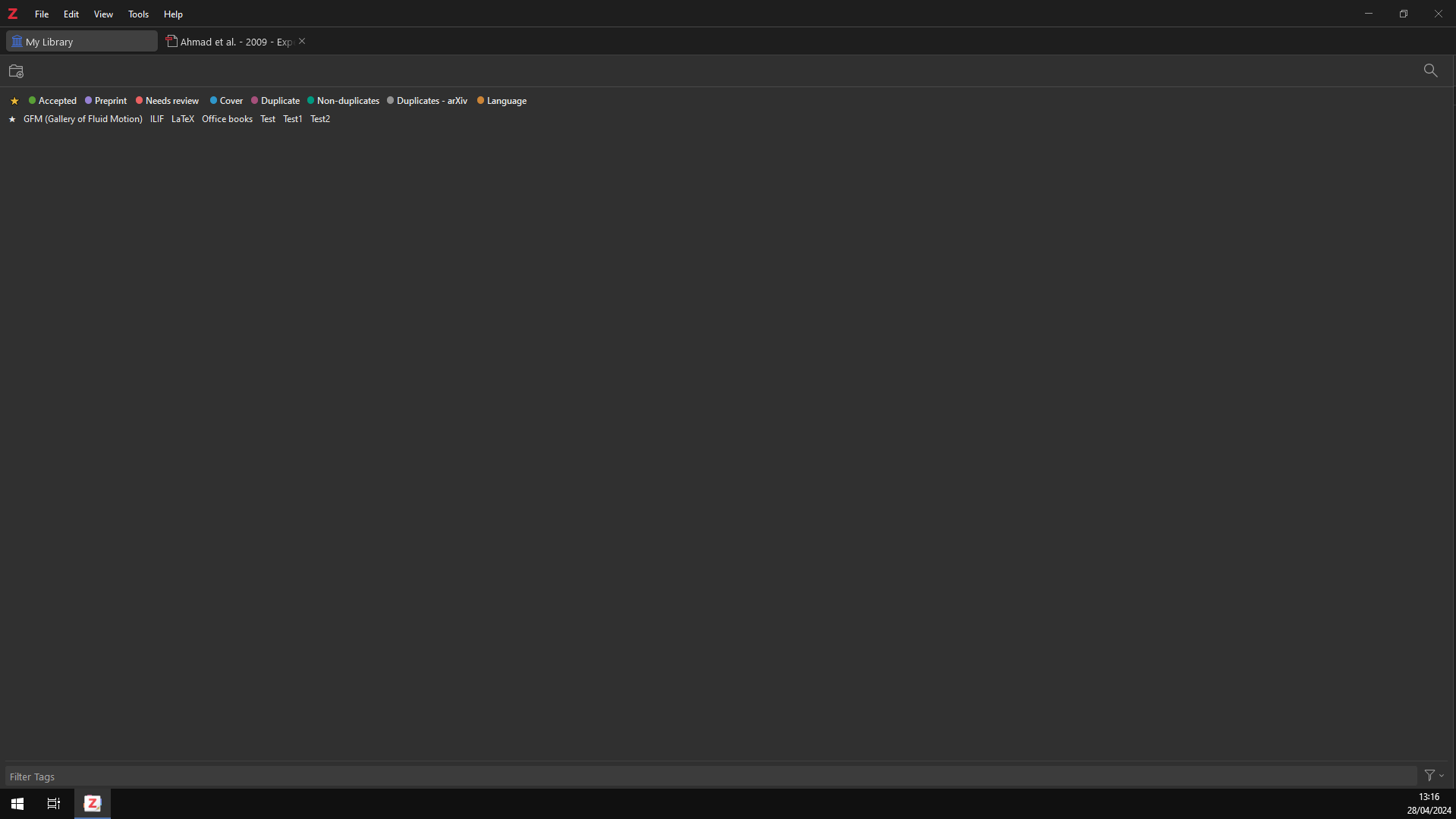The height and width of the screenshot is (819, 1456).
Task: Select the Duplicate tag
Action: pos(275,101)
